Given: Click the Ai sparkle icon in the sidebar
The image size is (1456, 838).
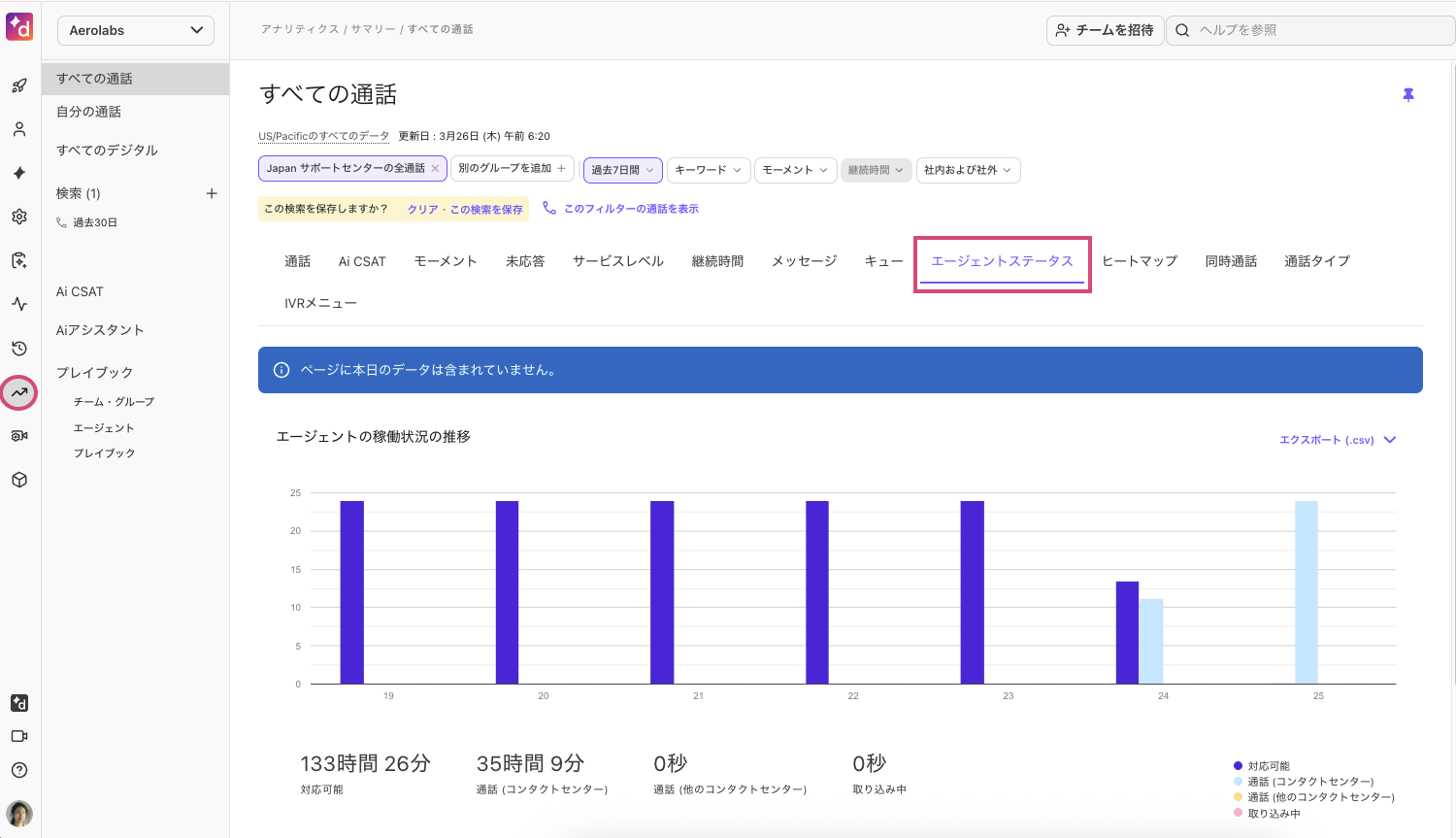Looking at the screenshot, I should pyautogui.click(x=19, y=173).
